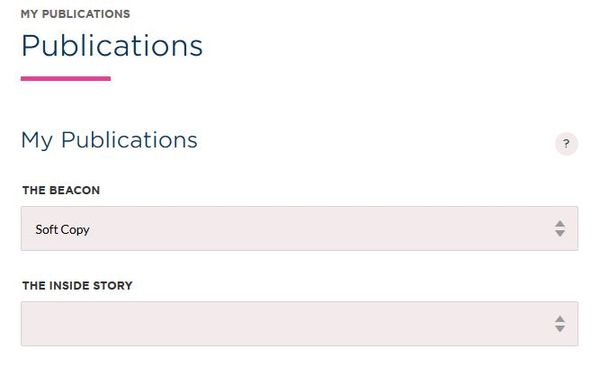
Task: Go to the MY PUBLICATIONS breadcrumb
Action: pyautogui.click(x=75, y=14)
